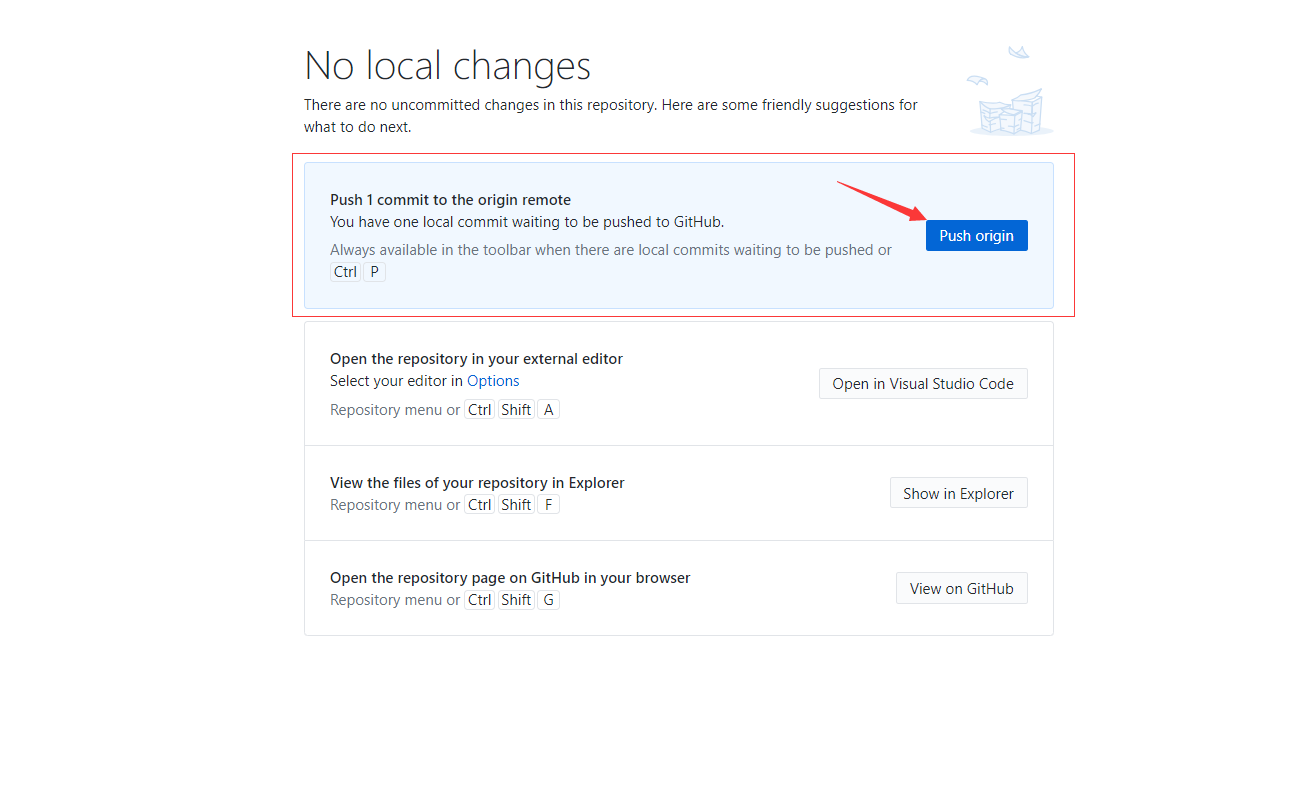Click 'Open the repository in your external editor' title
This screenshot has height=799, width=1291.
pyautogui.click(x=476, y=359)
